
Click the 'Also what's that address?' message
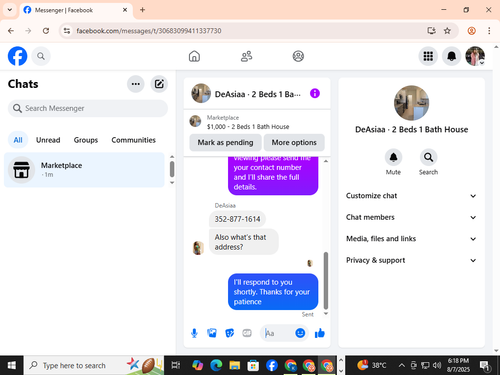click(x=244, y=242)
